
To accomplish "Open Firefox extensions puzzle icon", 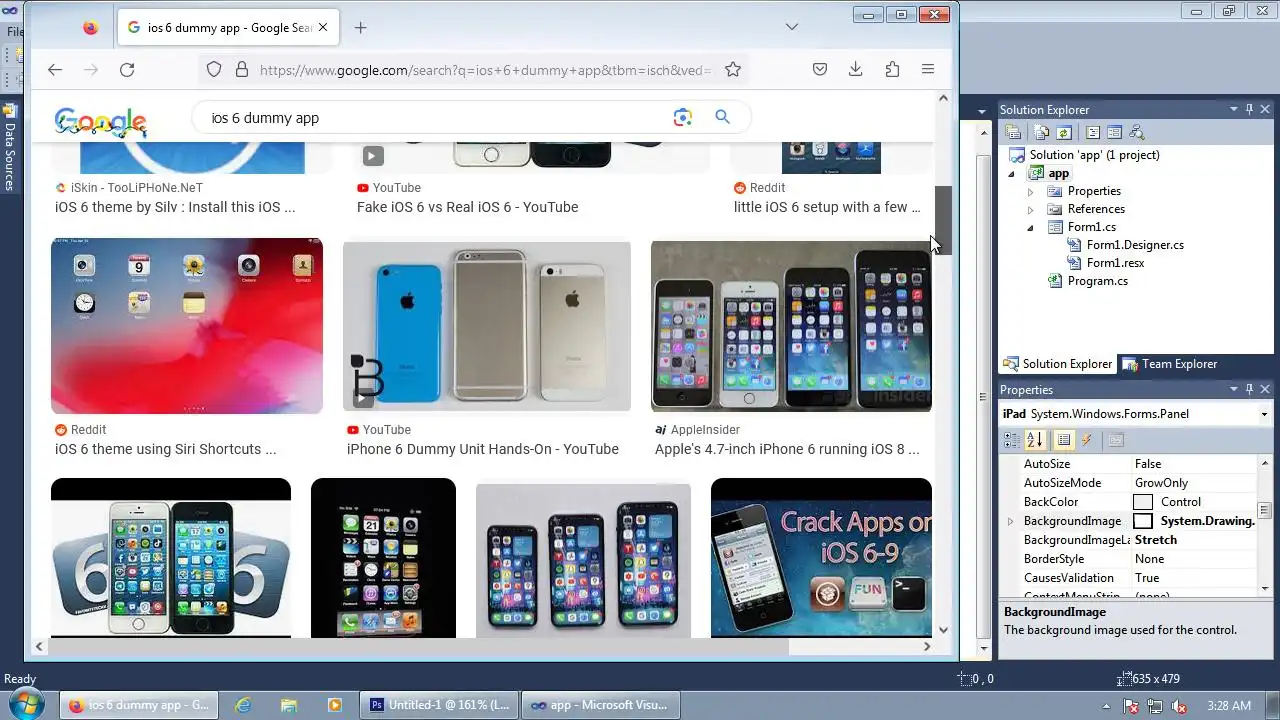I will 892,69.
